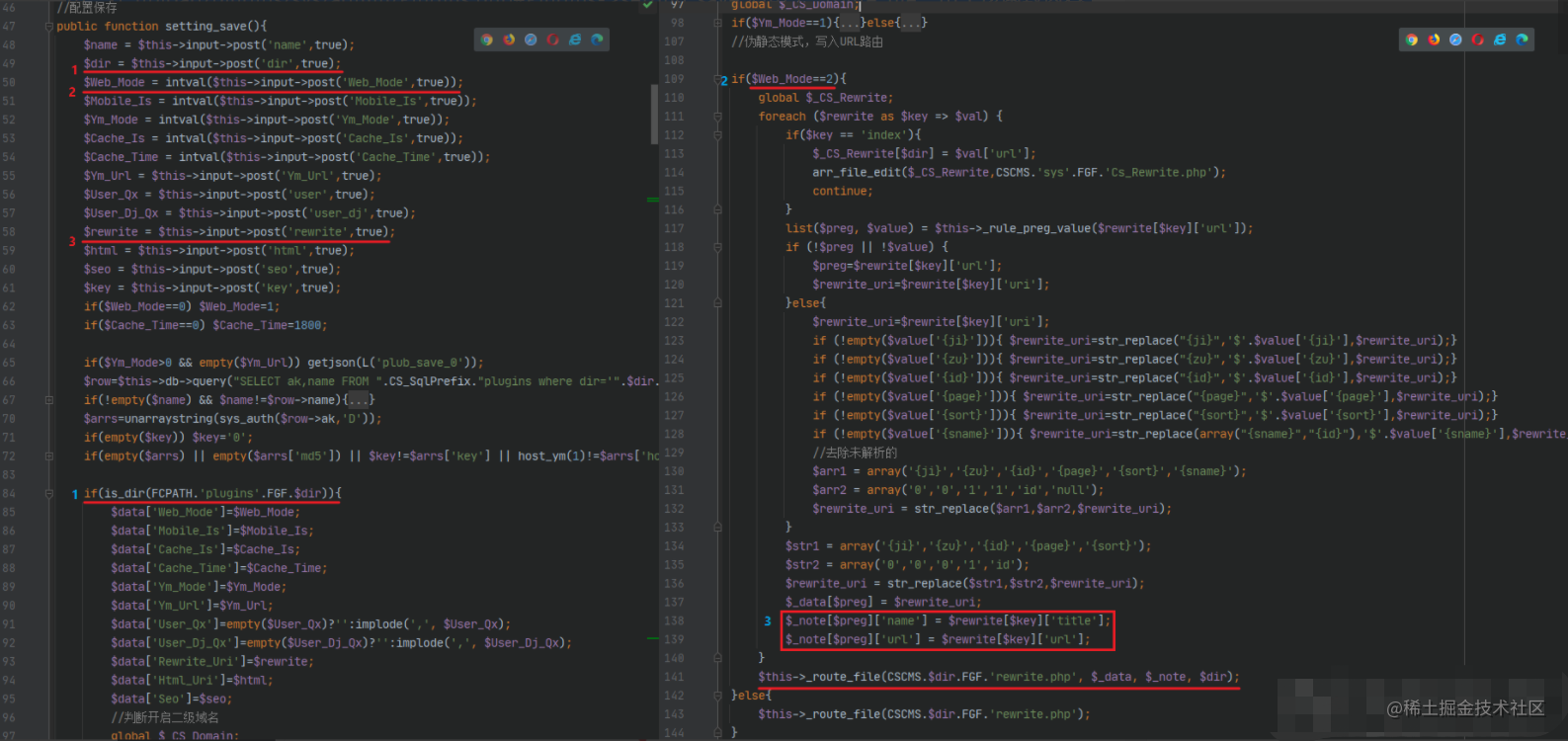
Task: Click the //伪静态模式, 写入URL路由 comment
Action: (x=807, y=41)
